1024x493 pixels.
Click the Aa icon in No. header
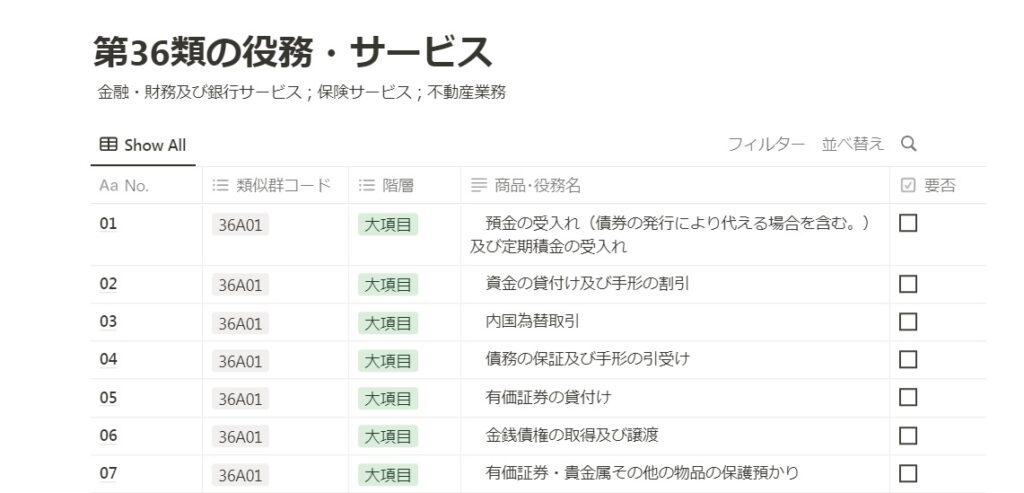click(108, 185)
